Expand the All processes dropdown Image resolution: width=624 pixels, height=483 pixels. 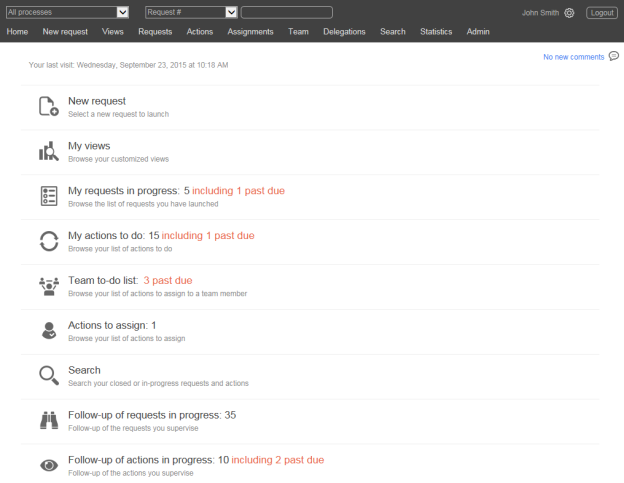coord(122,12)
